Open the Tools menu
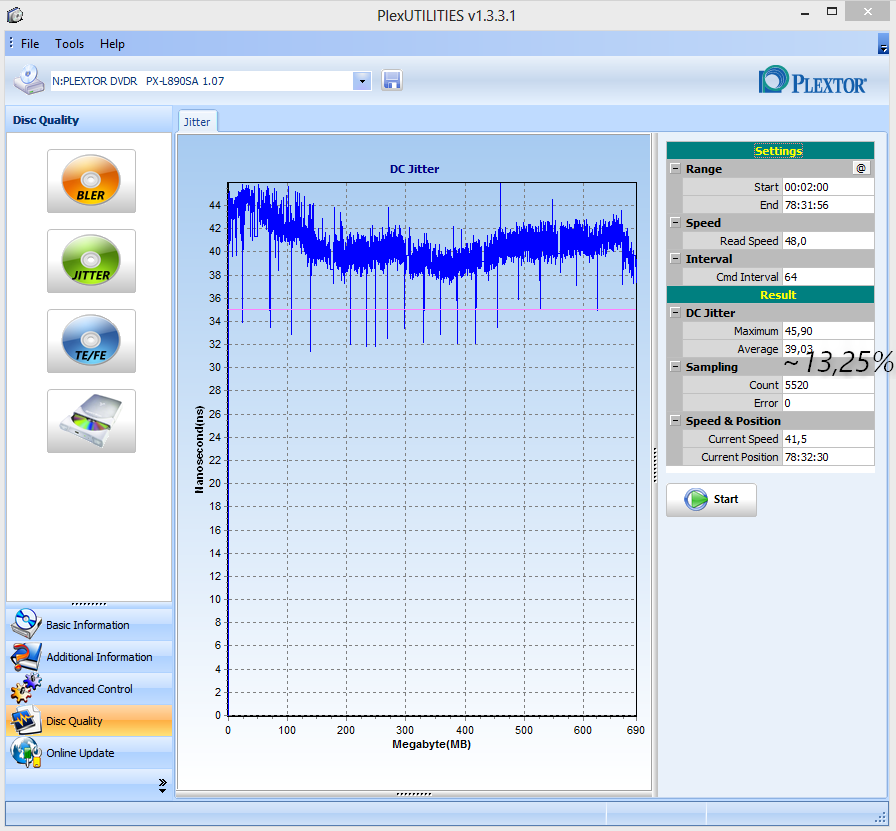Image resolution: width=896 pixels, height=831 pixels. (69, 44)
